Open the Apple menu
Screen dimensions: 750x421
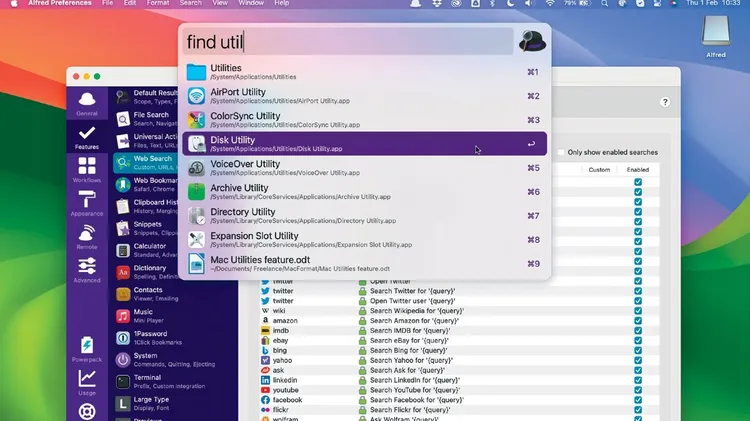click(14, 3)
